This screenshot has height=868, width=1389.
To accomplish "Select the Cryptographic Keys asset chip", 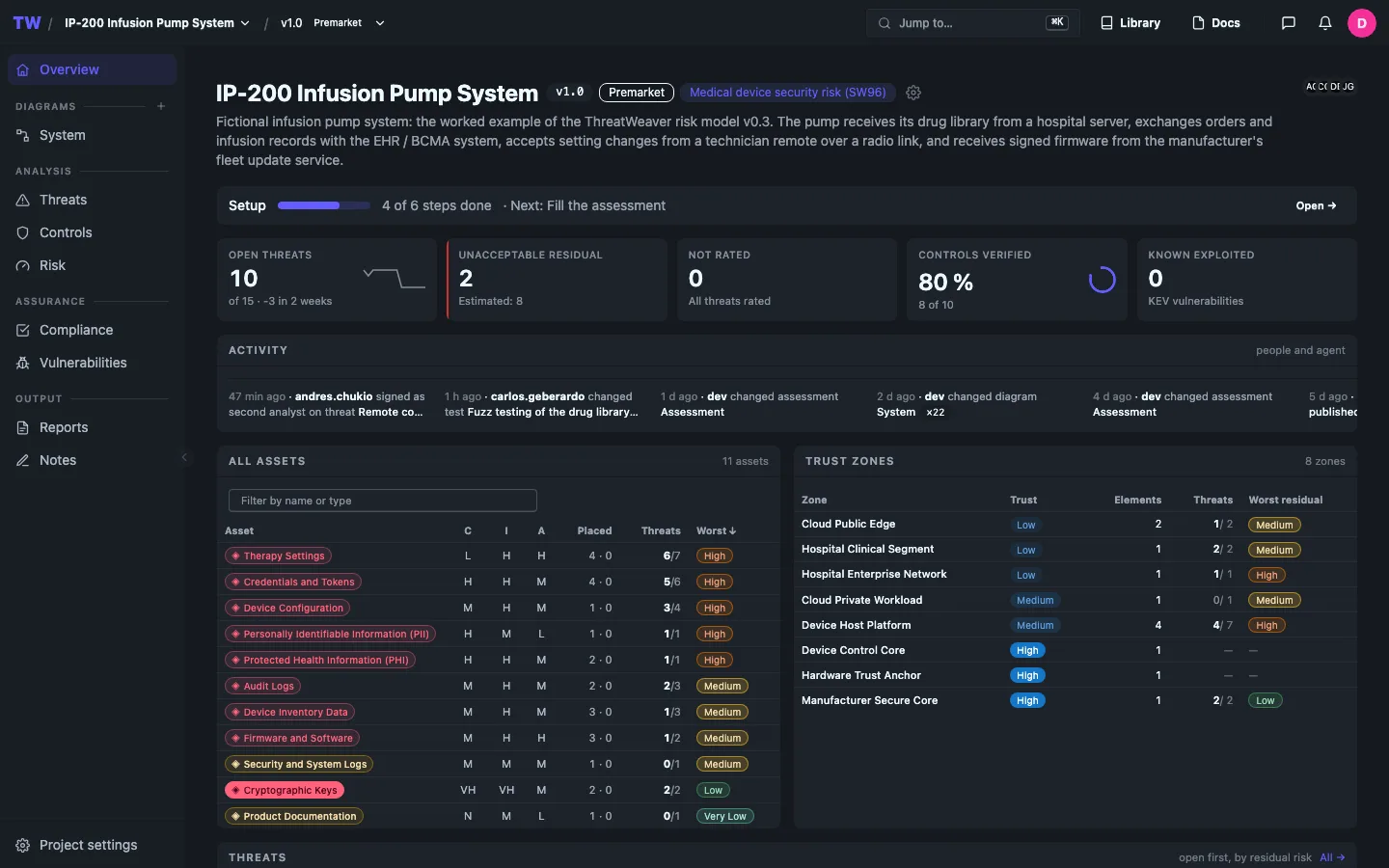I will [x=285, y=790].
